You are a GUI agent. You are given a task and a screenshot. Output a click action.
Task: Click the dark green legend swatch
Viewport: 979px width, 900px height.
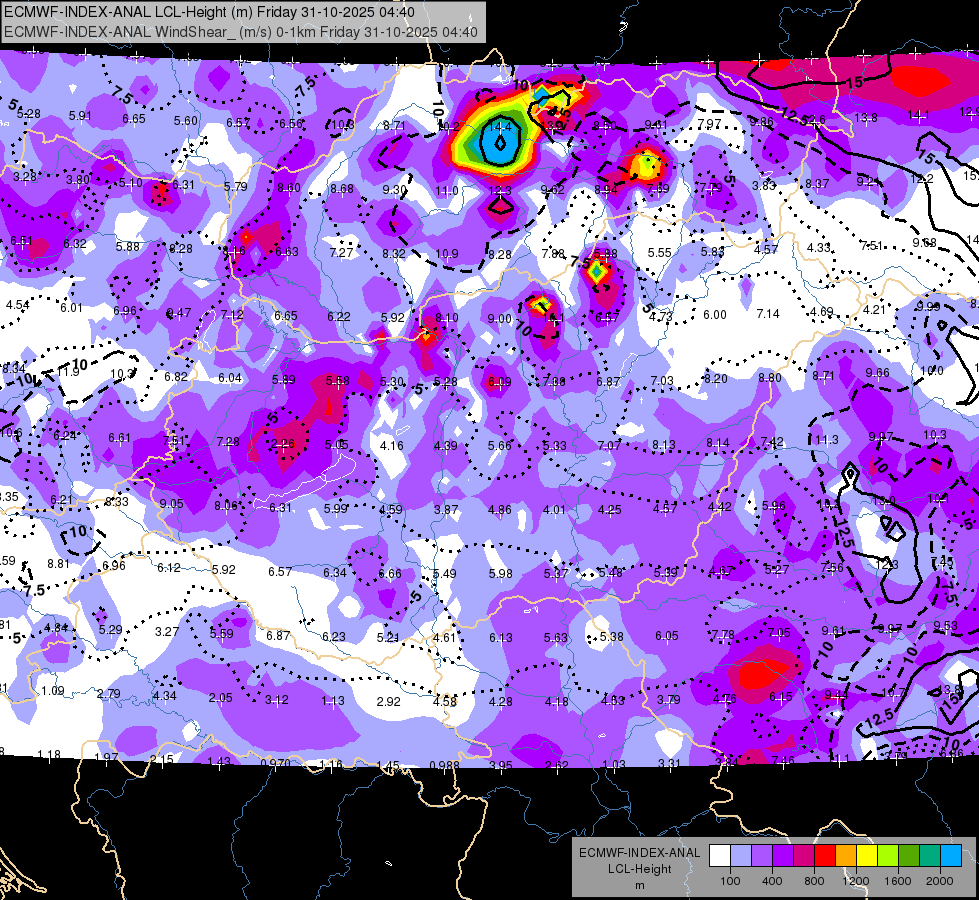point(909,856)
